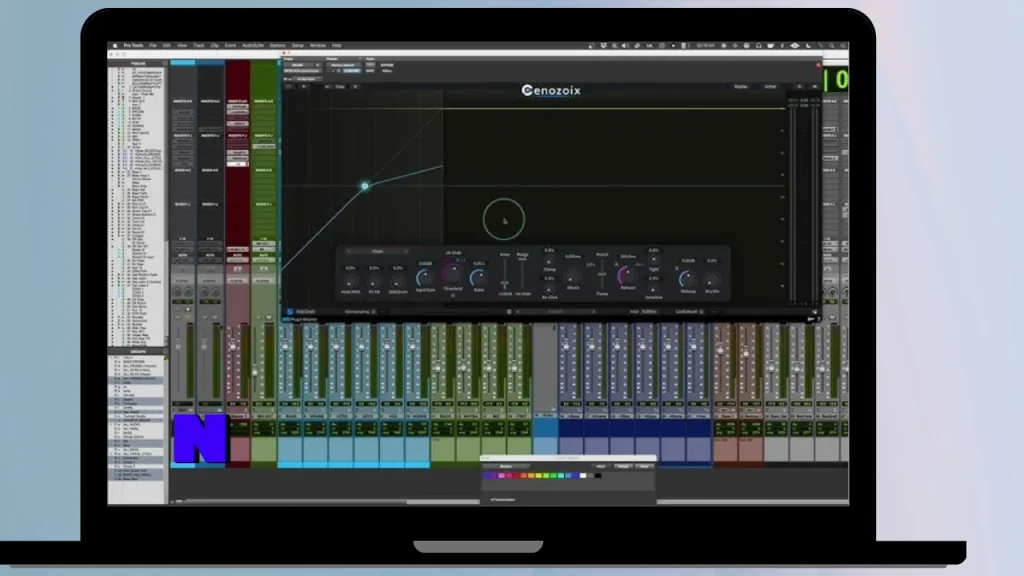Click the TRACKS list header

(138, 64)
